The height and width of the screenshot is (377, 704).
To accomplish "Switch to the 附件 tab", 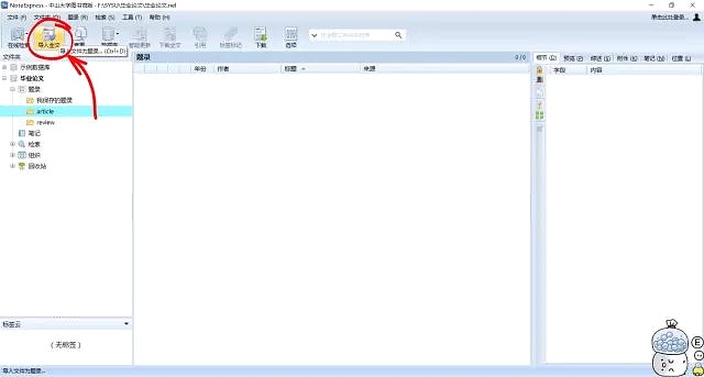I will (627, 58).
